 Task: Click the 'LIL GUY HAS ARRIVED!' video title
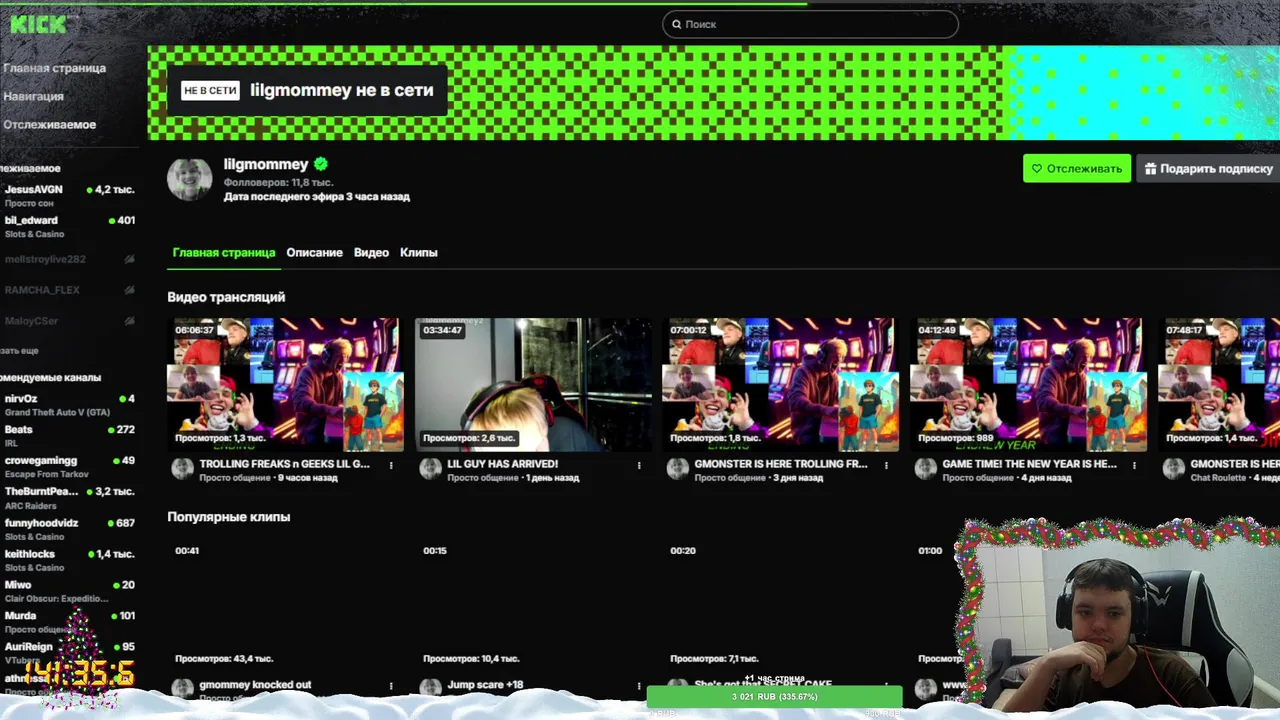502,464
